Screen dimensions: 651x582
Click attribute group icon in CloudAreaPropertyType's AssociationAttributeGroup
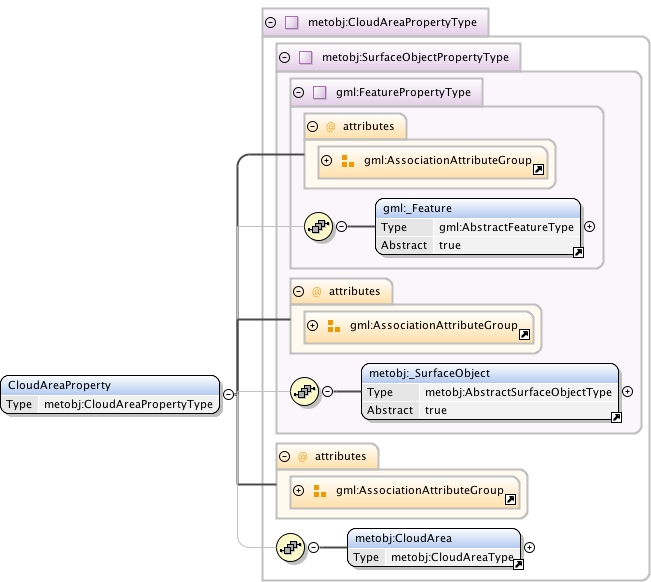point(319,491)
